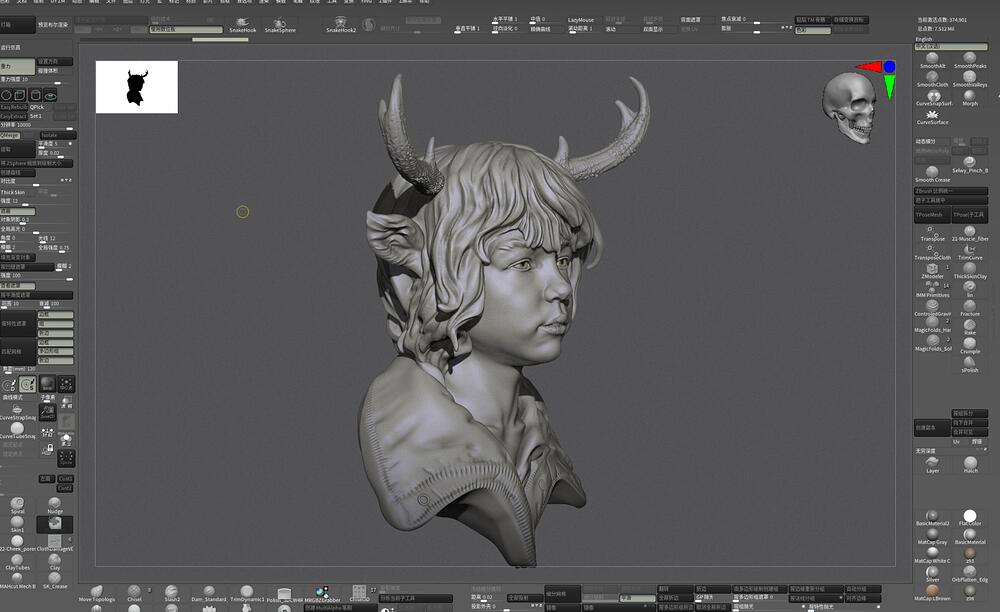Pick the CurveTubeSnap brush
Image resolution: width=1000 pixels, height=612 pixels.
tap(17, 432)
